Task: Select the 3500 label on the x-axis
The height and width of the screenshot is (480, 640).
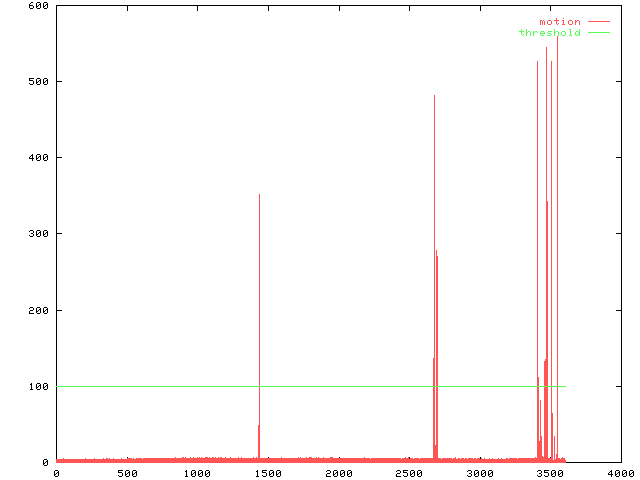Action: point(549,473)
